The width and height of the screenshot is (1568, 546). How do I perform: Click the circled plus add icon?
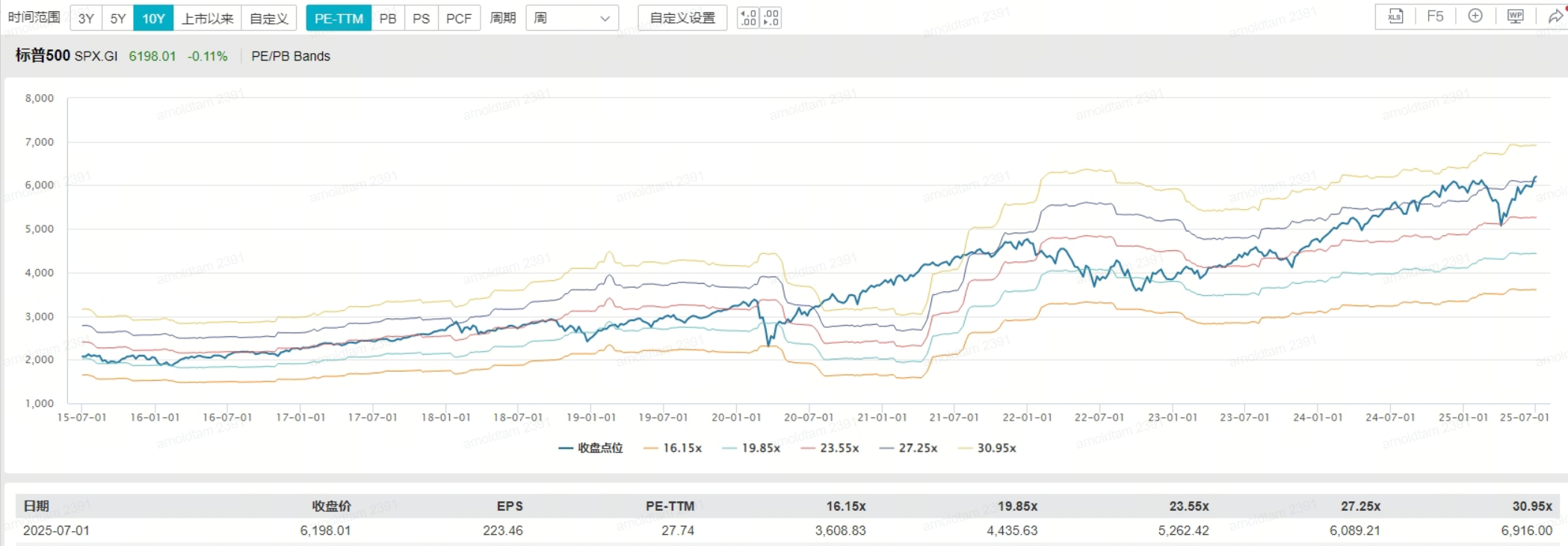(1475, 16)
